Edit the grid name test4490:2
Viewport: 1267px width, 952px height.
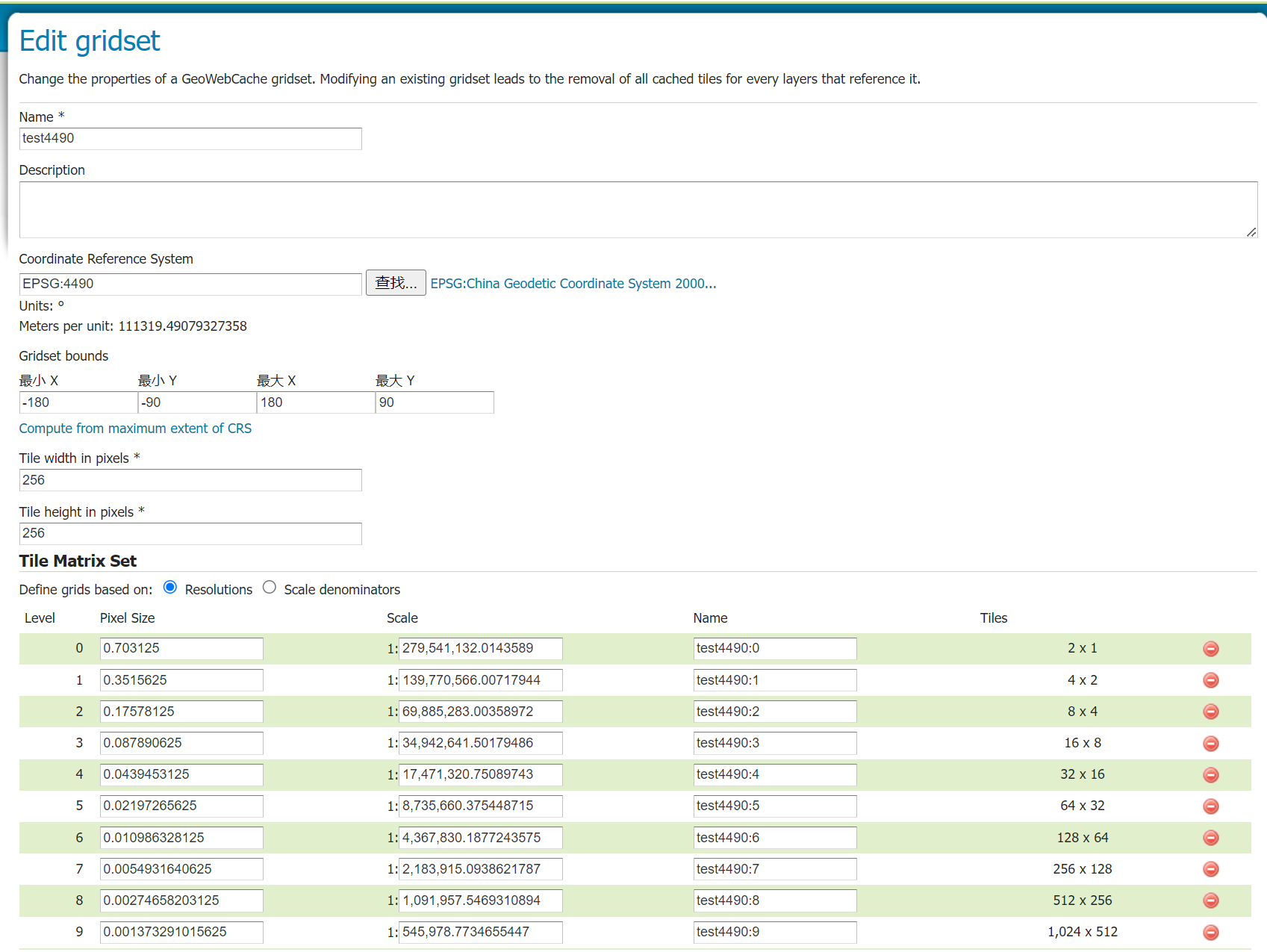(775, 712)
